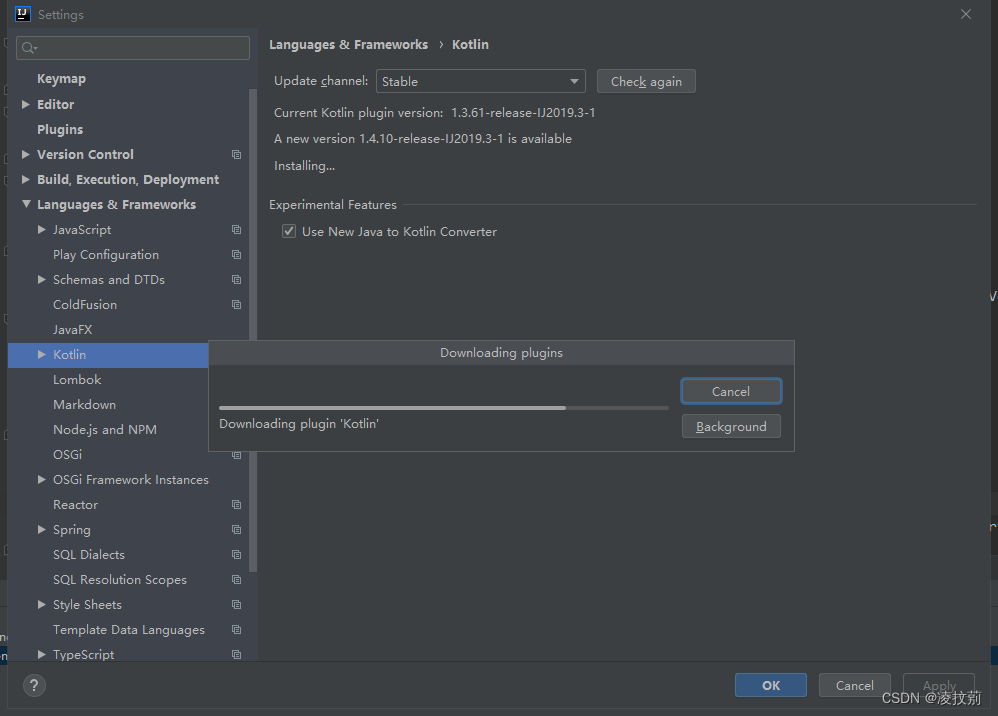Image resolution: width=998 pixels, height=716 pixels.
Task: Open the Plugins settings page
Action: (x=60, y=130)
